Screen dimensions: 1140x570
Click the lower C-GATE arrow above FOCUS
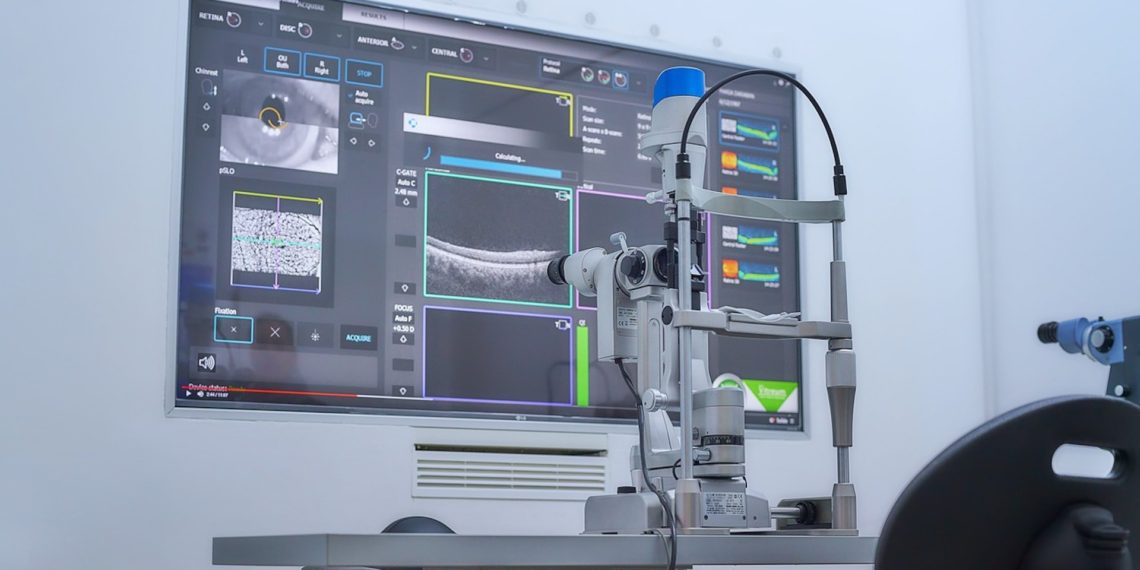coord(405,288)
